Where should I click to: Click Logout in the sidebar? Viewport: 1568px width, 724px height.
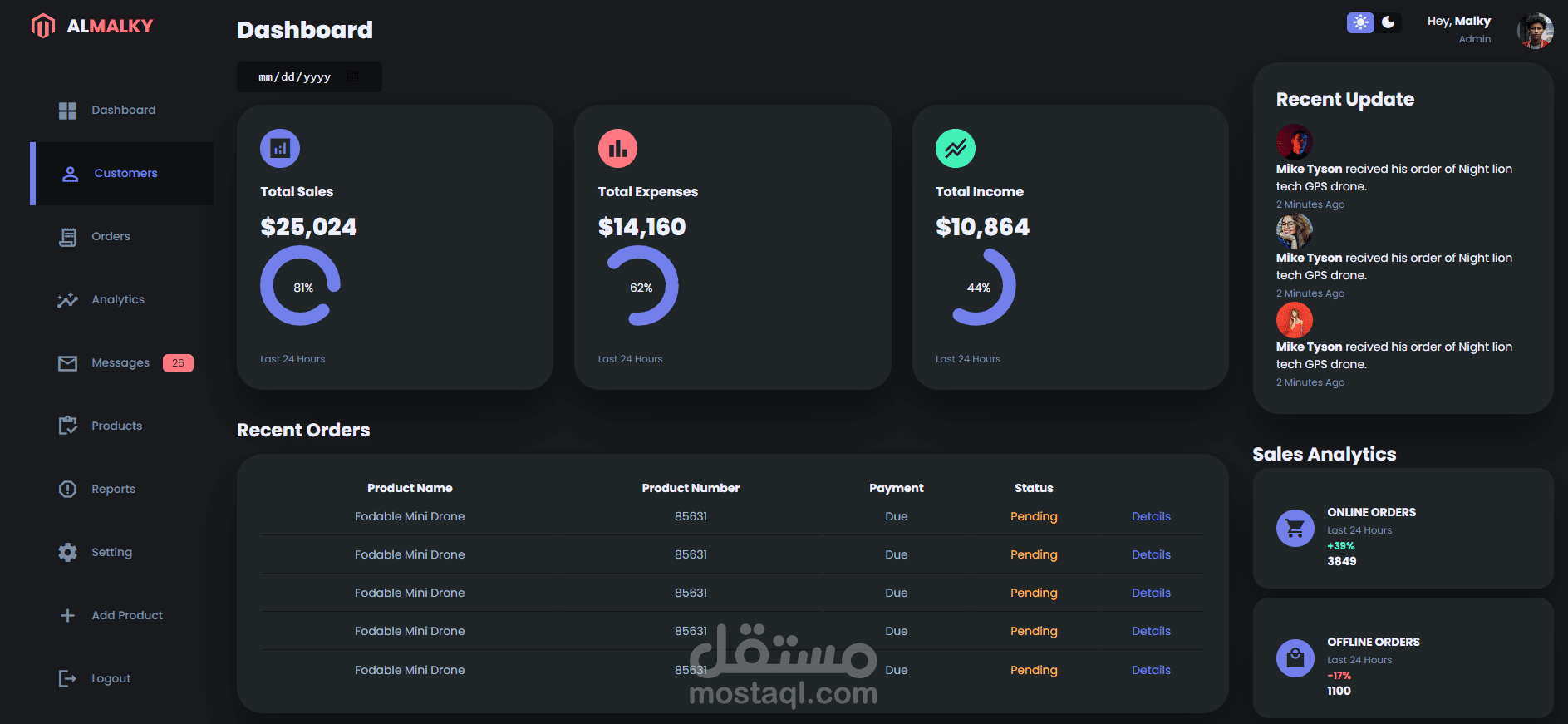tap(122, 679)
